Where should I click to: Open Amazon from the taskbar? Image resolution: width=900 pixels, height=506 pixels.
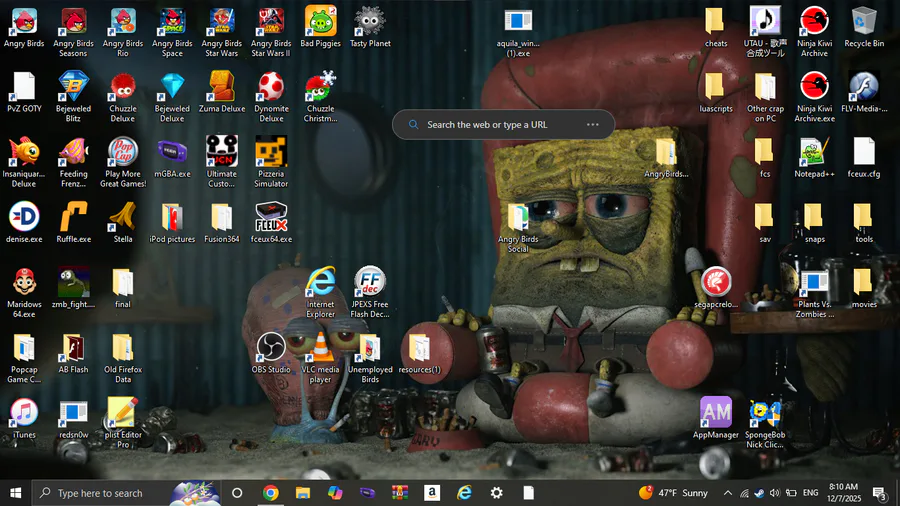coord(432,492)
